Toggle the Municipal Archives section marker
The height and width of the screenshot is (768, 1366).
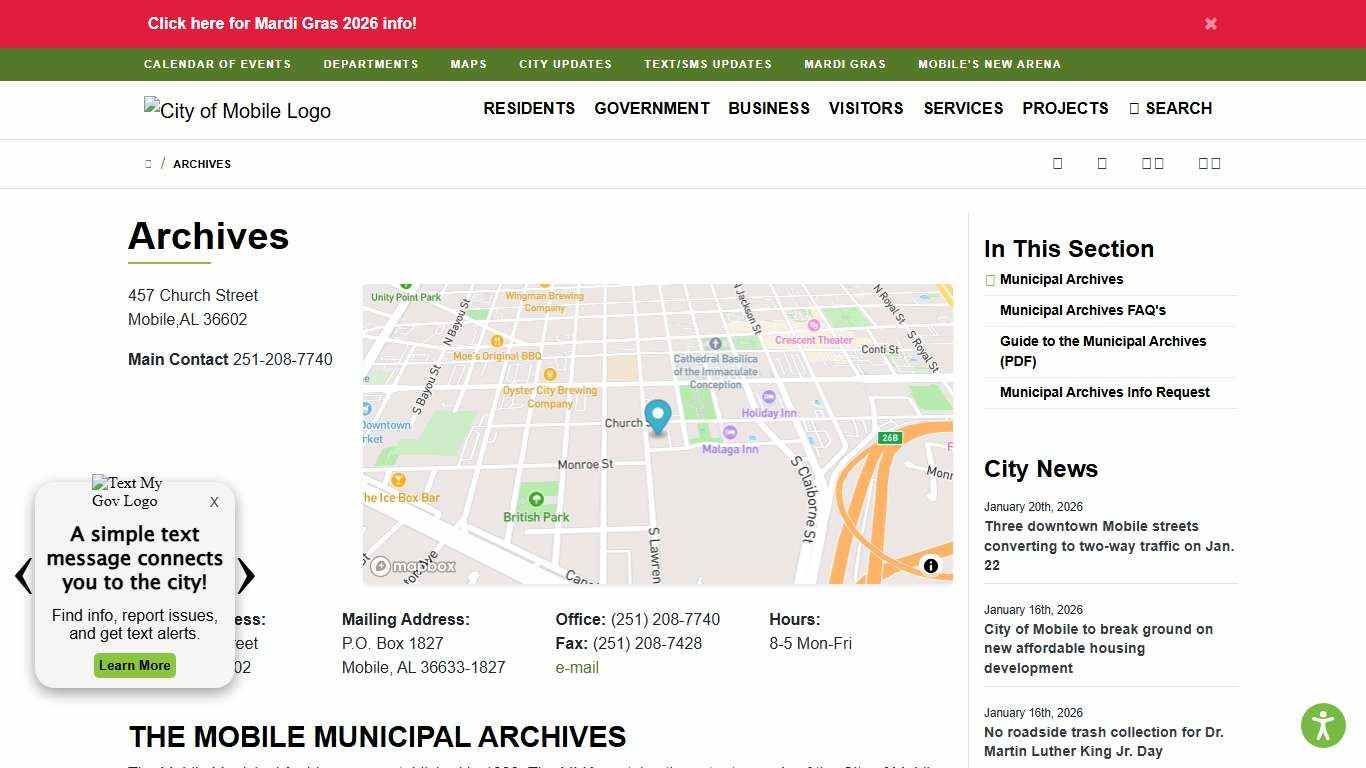tap(990, 280)
